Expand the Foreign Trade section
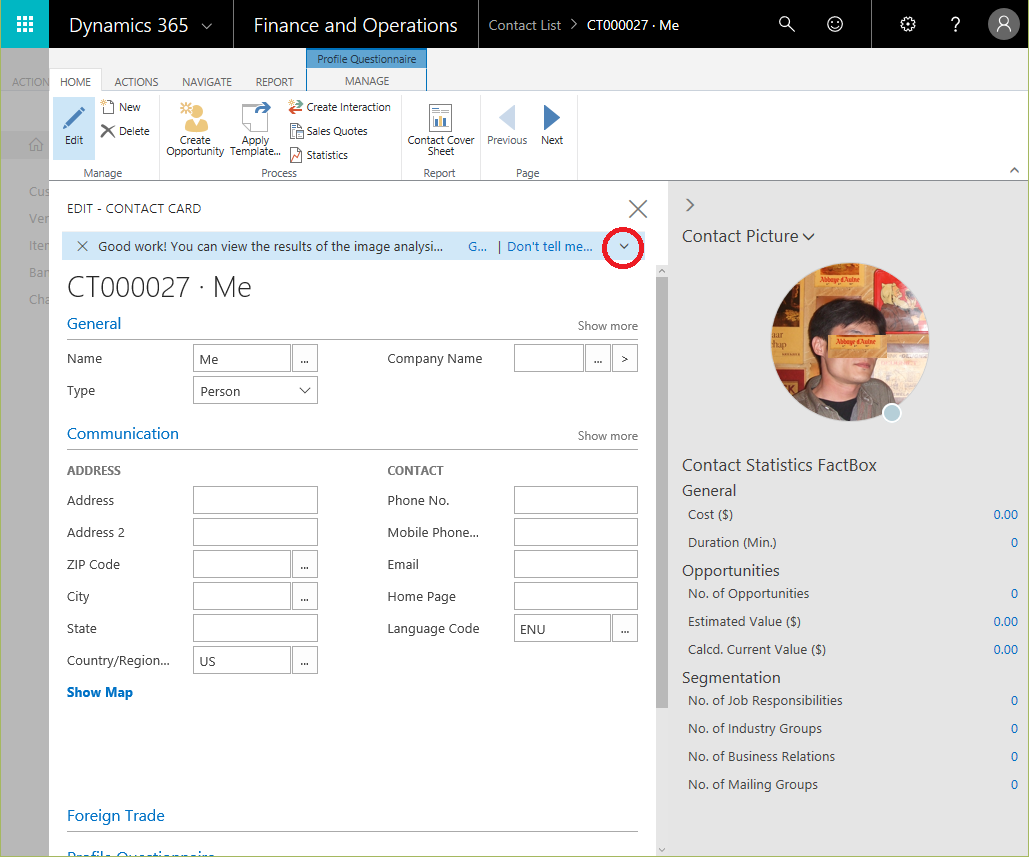The width and height of the screenshot is (1029, 857). click(116, 816)
